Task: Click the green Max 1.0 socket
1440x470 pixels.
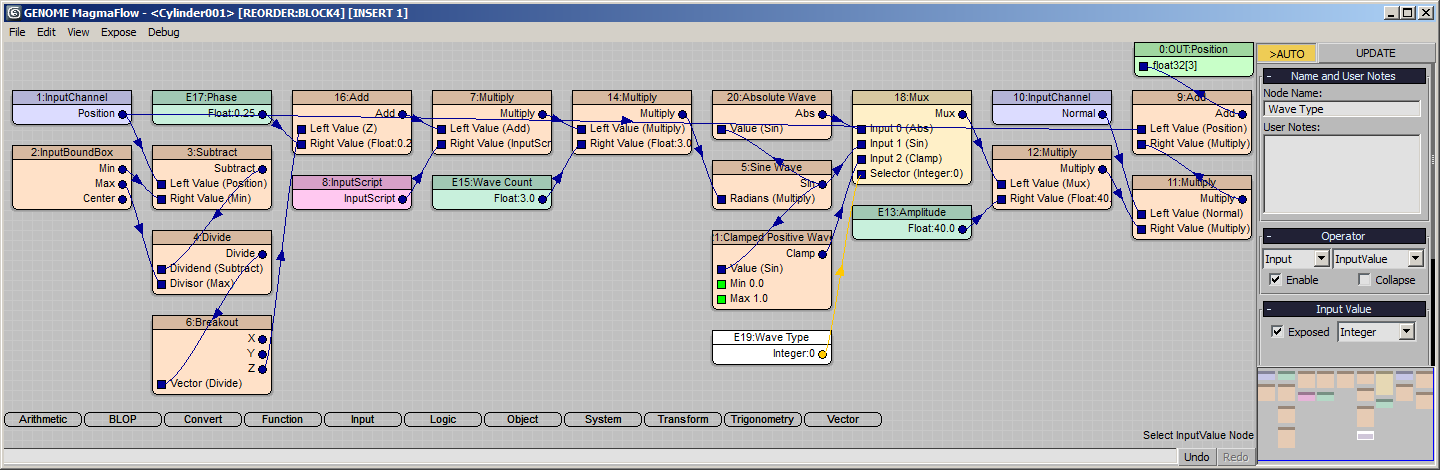Action: click(721, 299)
